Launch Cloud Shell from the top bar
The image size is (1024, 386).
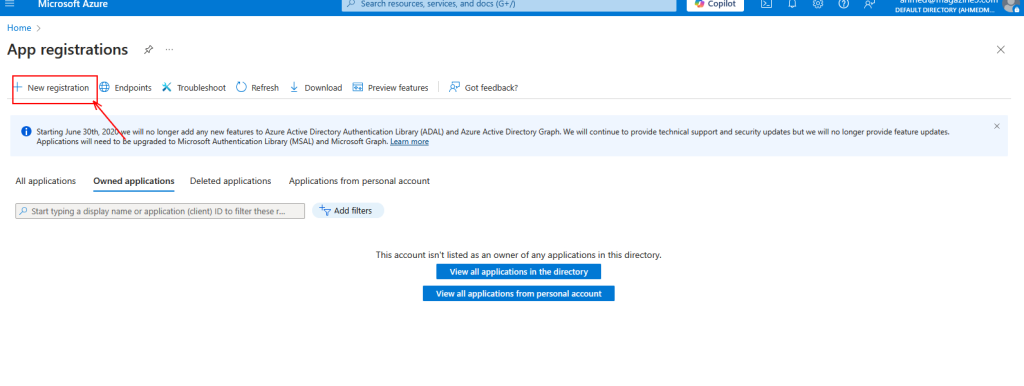click(x=767, y=4)
